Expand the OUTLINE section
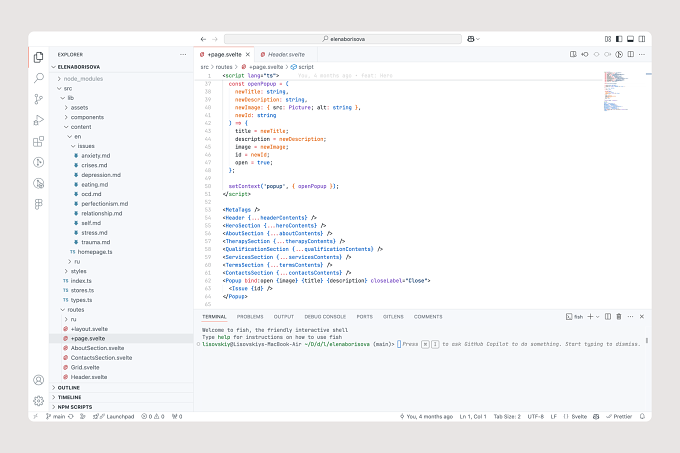This screenshot has width=680, height=453. 121,388
